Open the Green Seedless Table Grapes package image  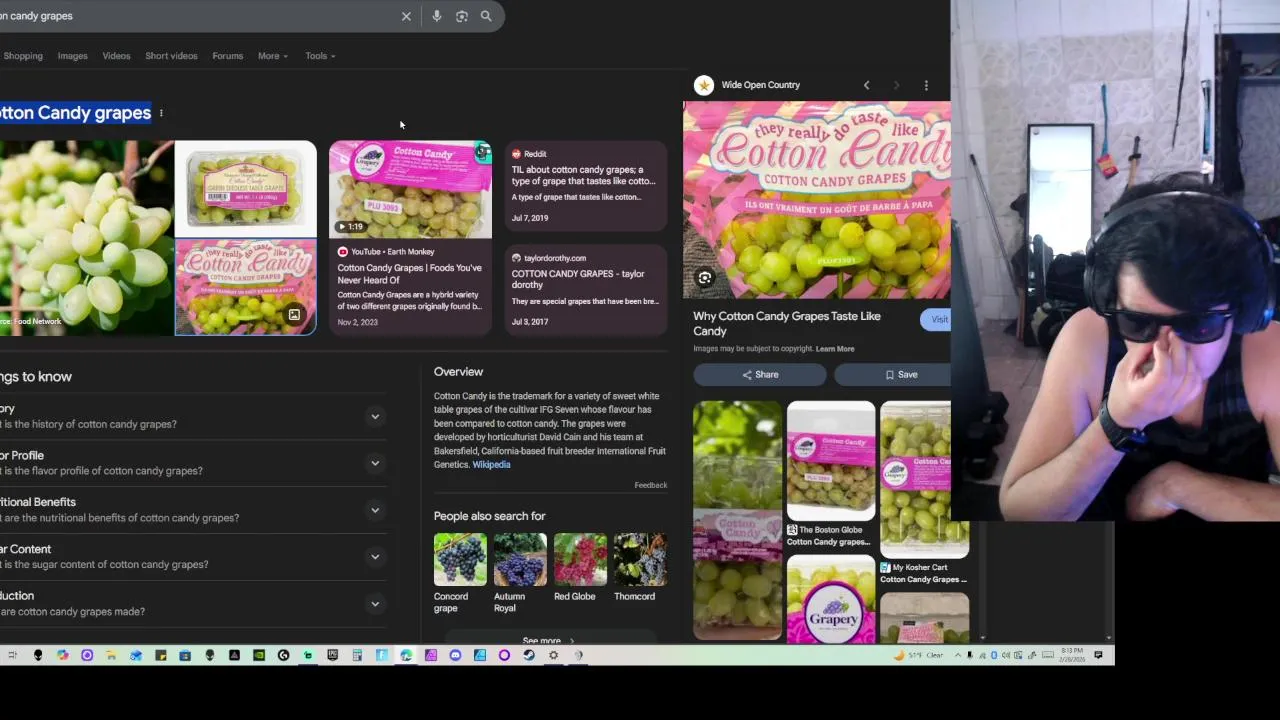tap(246, 189)
